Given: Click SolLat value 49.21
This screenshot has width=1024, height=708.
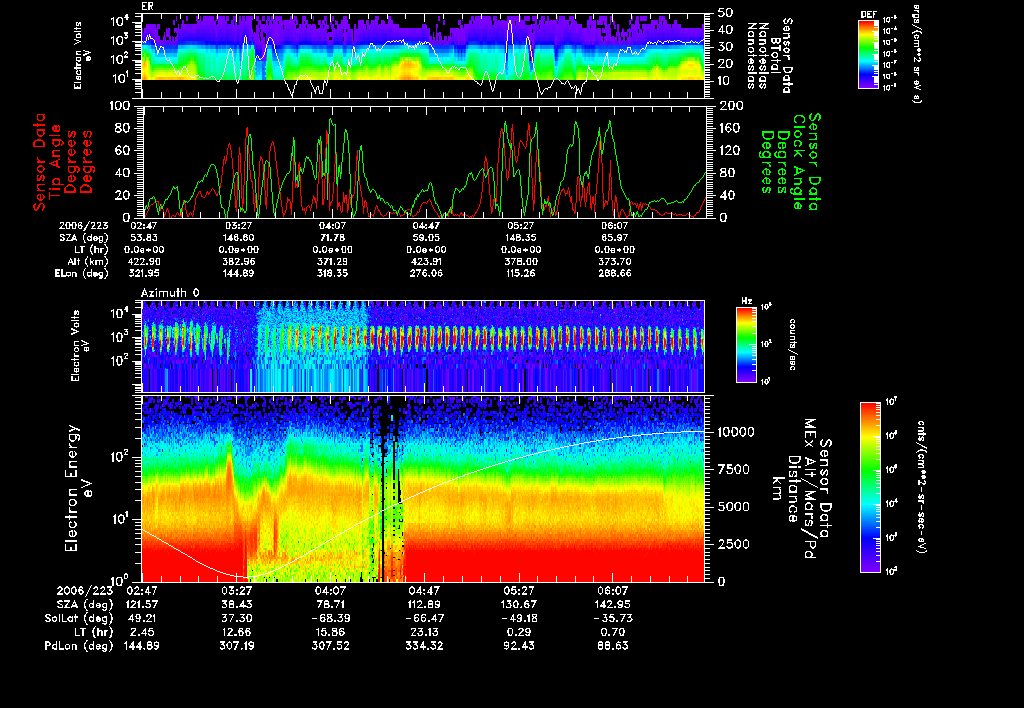Looking at the screenshot, I should (142, 618).
